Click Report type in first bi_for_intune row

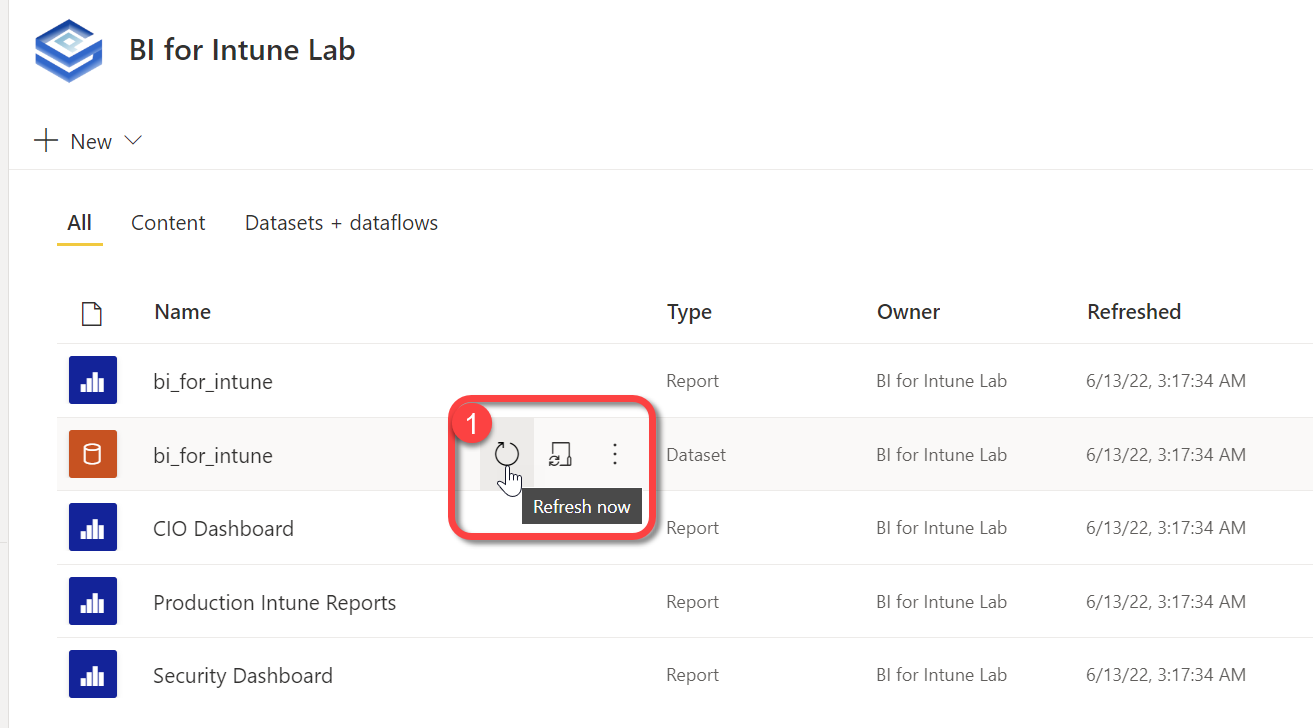tap(693, 381)
